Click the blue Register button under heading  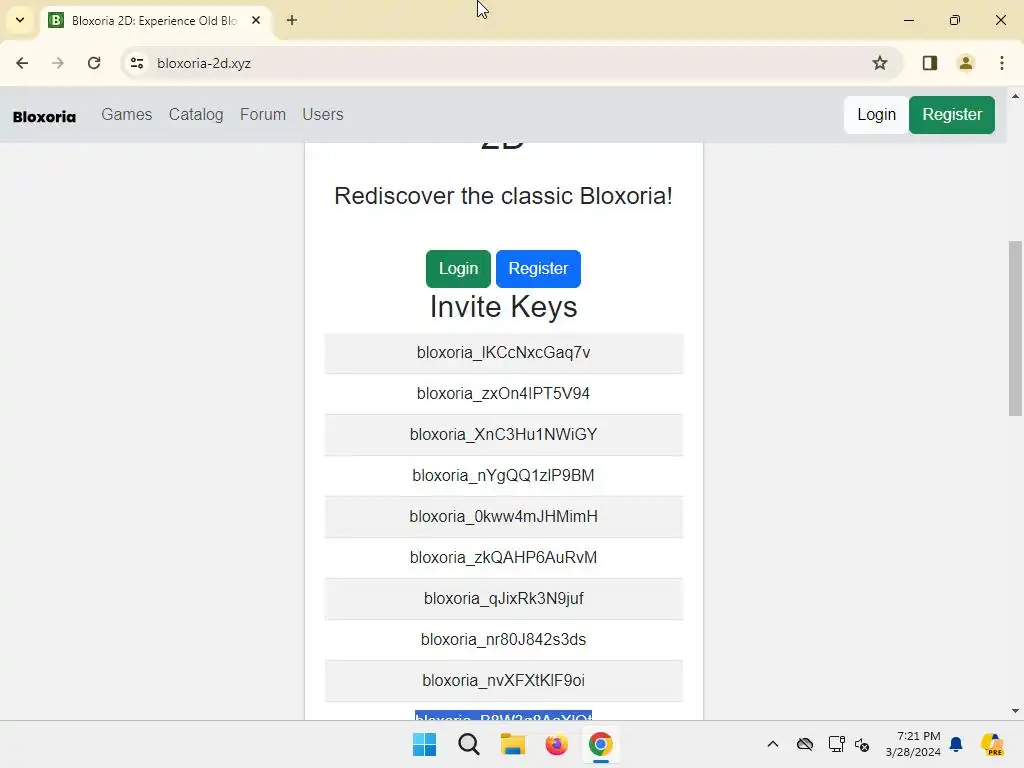(538, 268)
